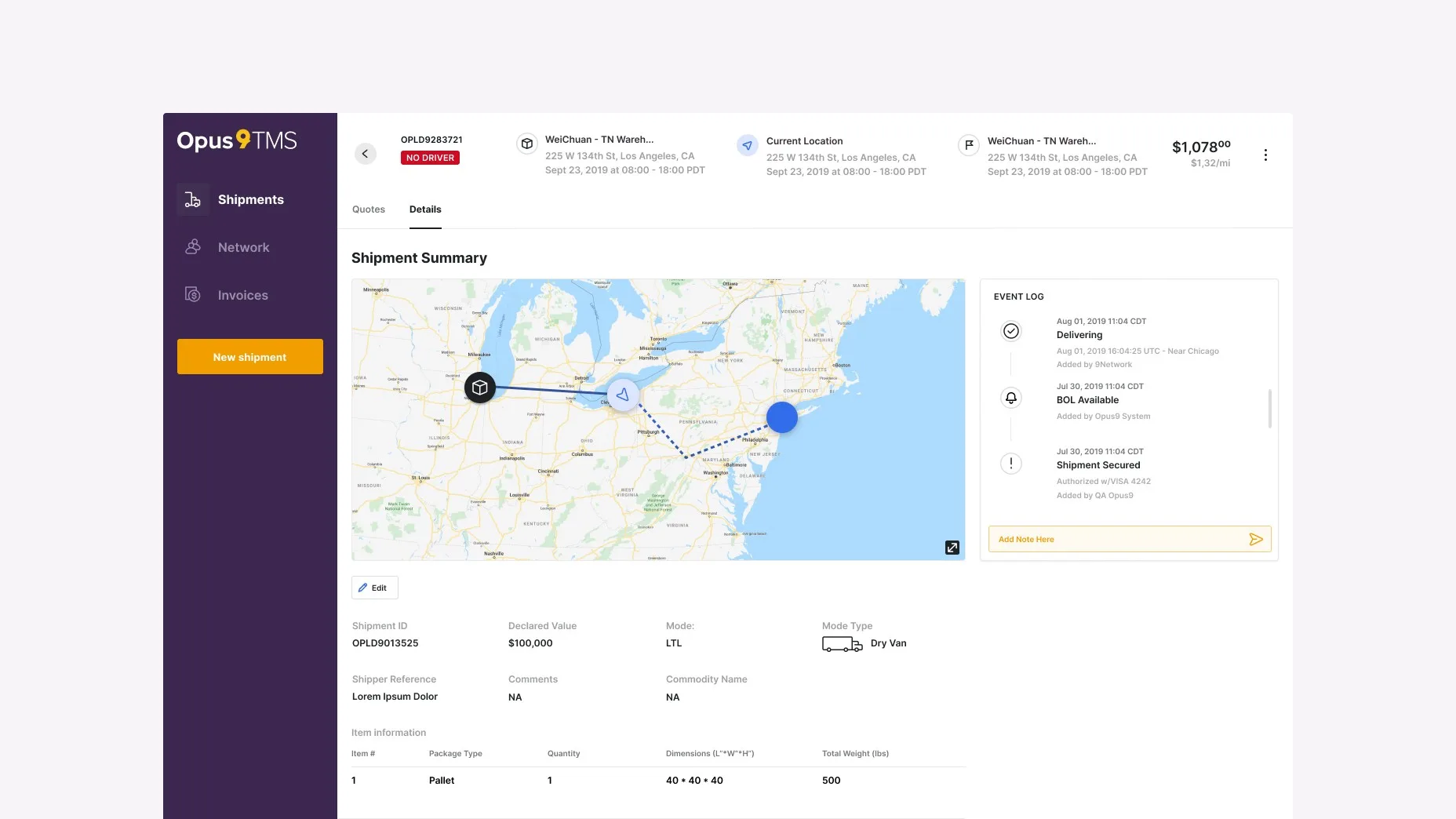Click the NA value under Comments
1456x819 pixels.
point(515,697)
